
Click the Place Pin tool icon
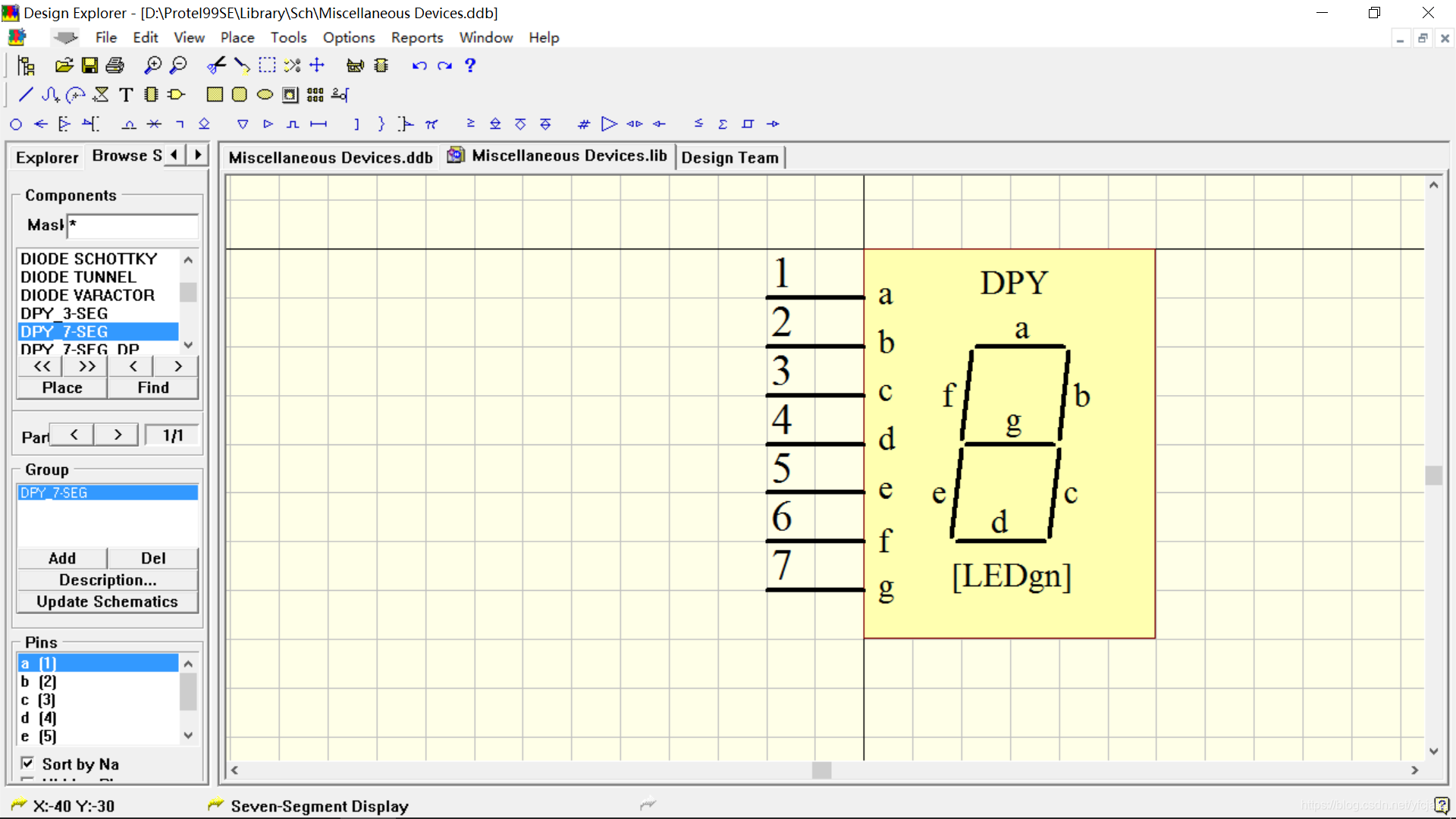pyautogui.click(x=340, y=94)
